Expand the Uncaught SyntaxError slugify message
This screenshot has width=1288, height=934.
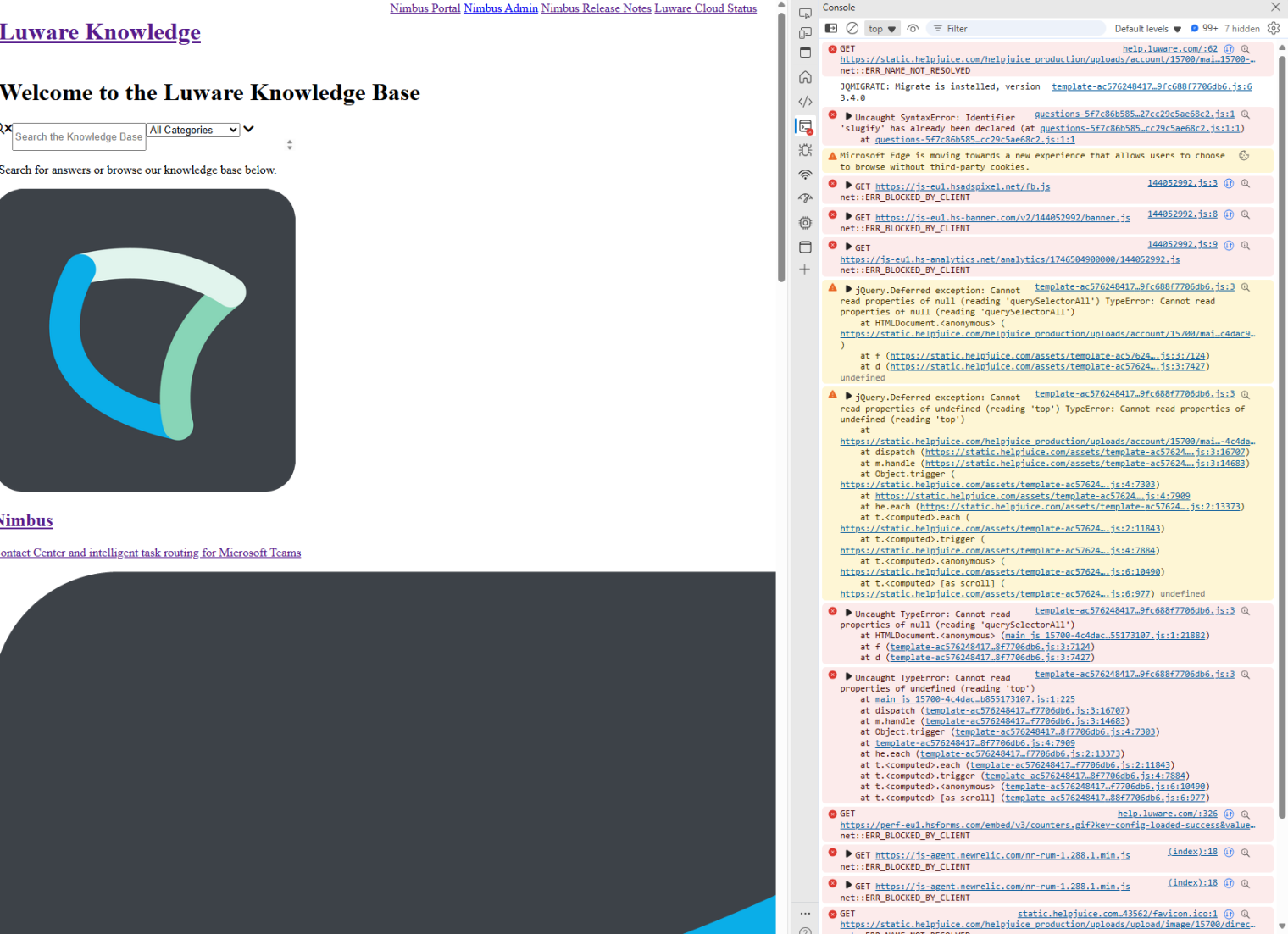[x=848, y=116]
